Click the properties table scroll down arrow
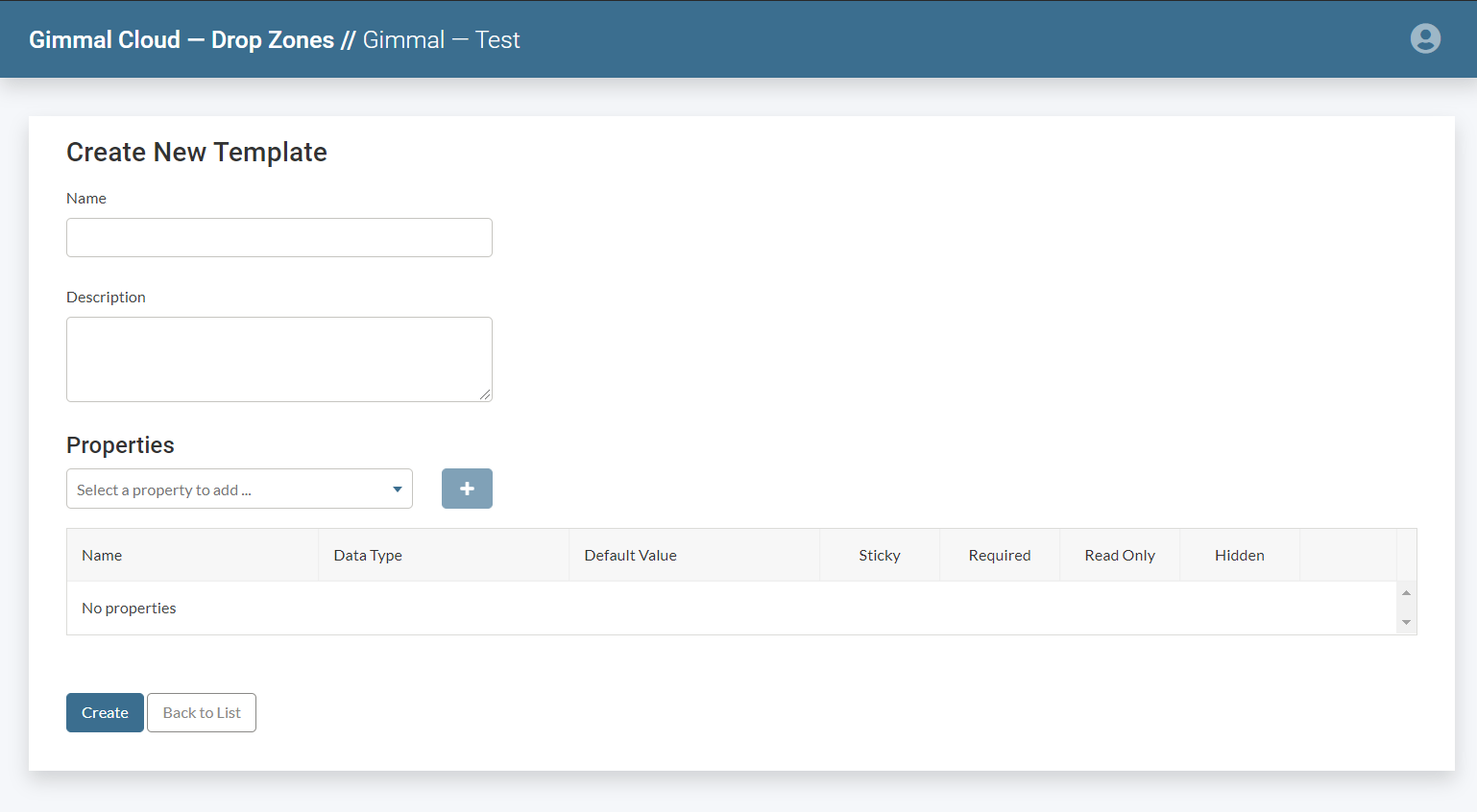1477x812 pixels. point(1406,623)
